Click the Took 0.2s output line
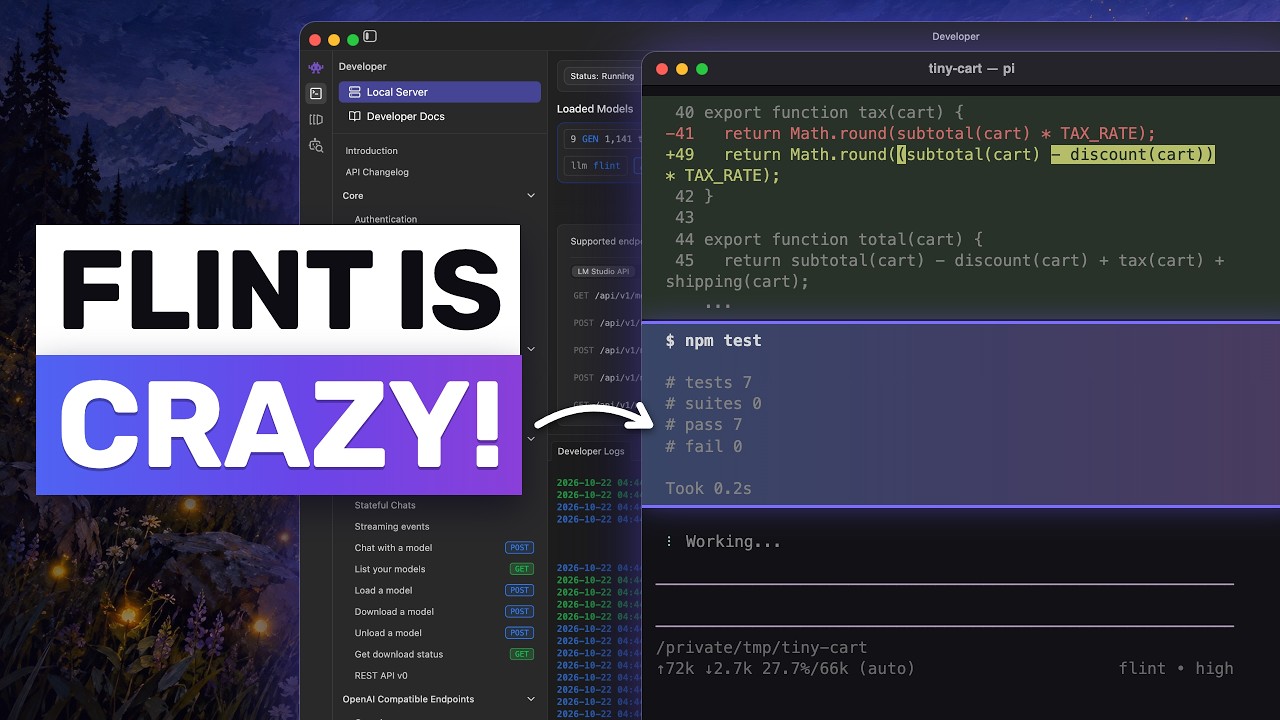The width and height of the screenshot is (1280, 720). pos(708,489)
